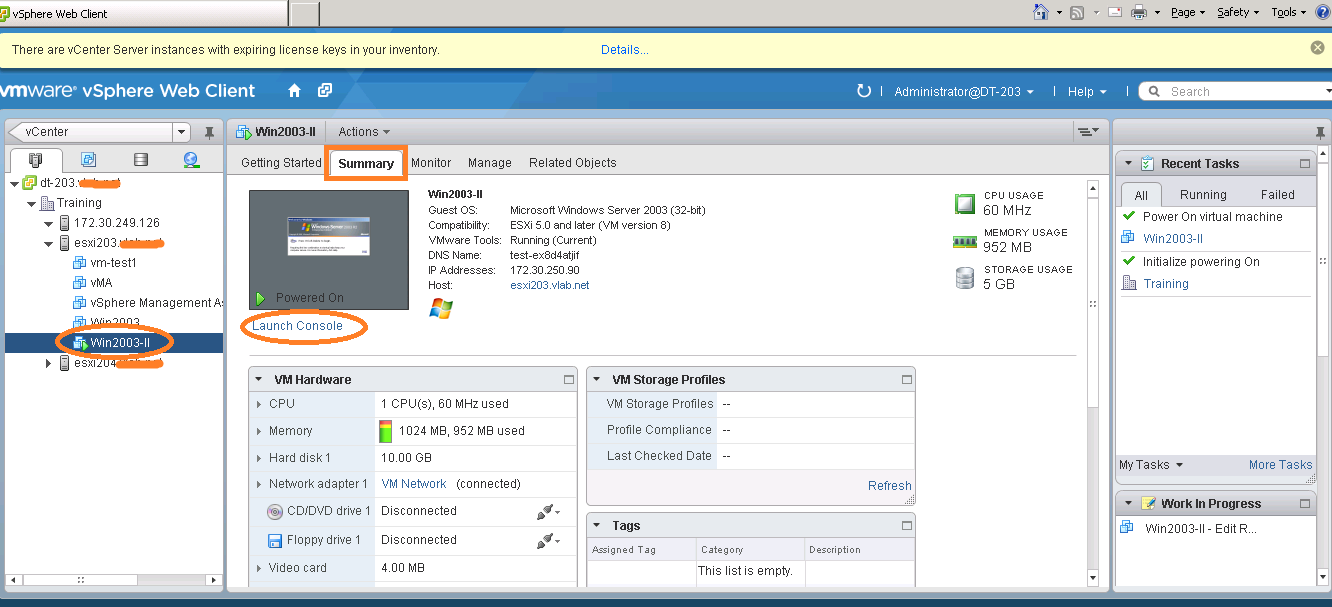
Task: Pin the Recent Tasks panel
Action: coord(1322,131)
